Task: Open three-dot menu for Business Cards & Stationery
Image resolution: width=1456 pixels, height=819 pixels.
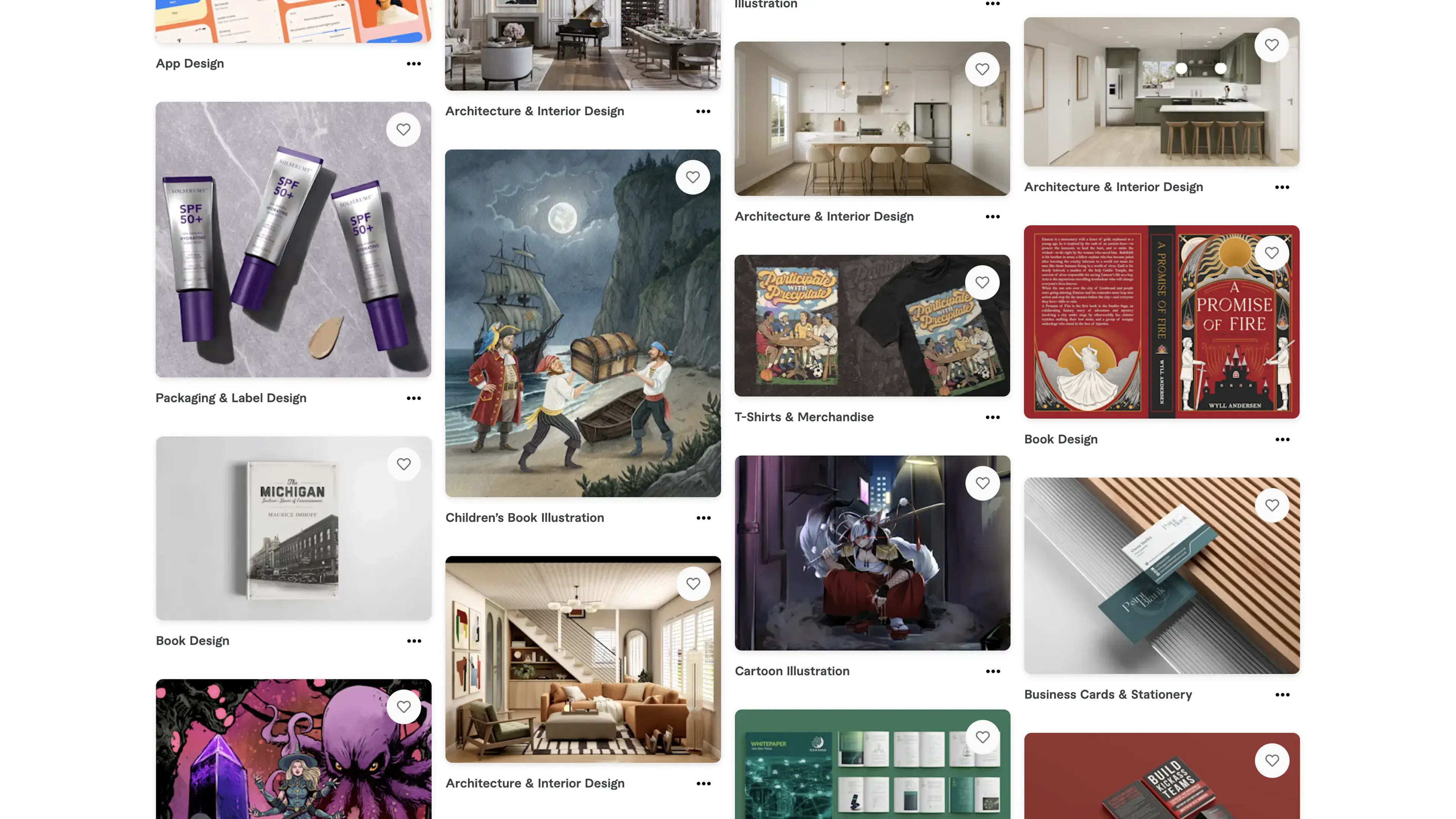Action: click(x=1282, y=695)
